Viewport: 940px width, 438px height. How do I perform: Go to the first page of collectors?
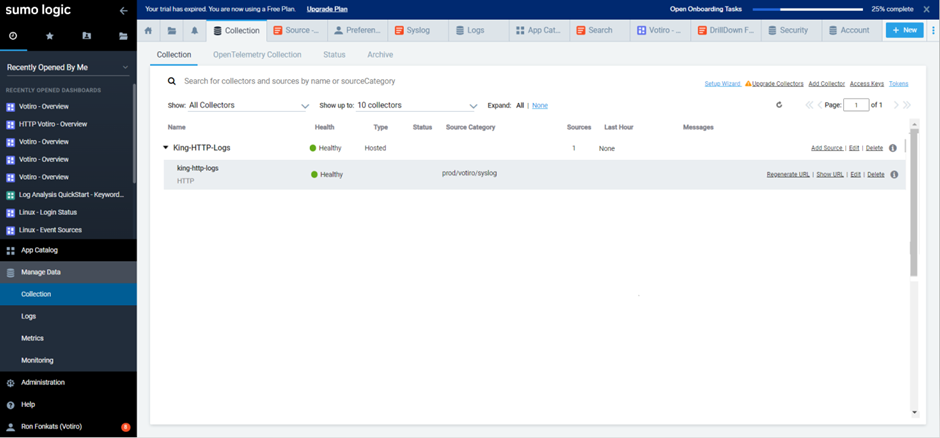tap(809, 105)
